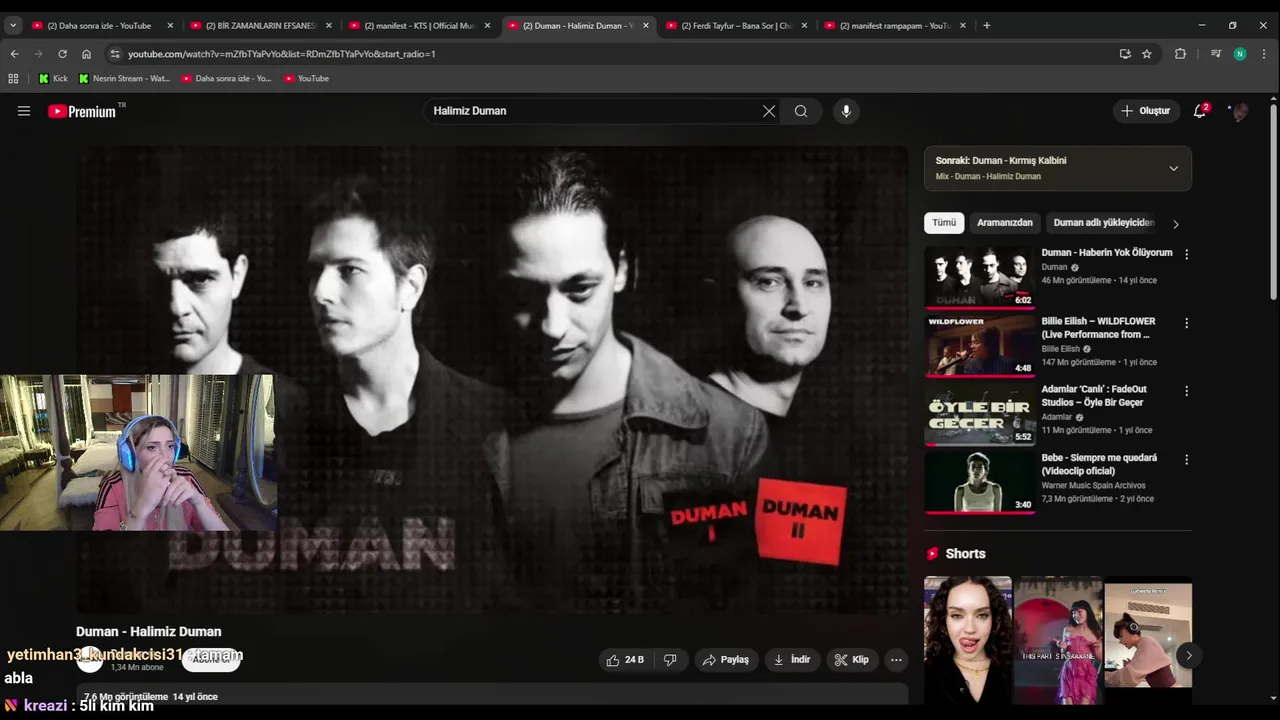Open options for Haberin Yok Ölüyorum video
The image size is (1280, 720).
1186,254
